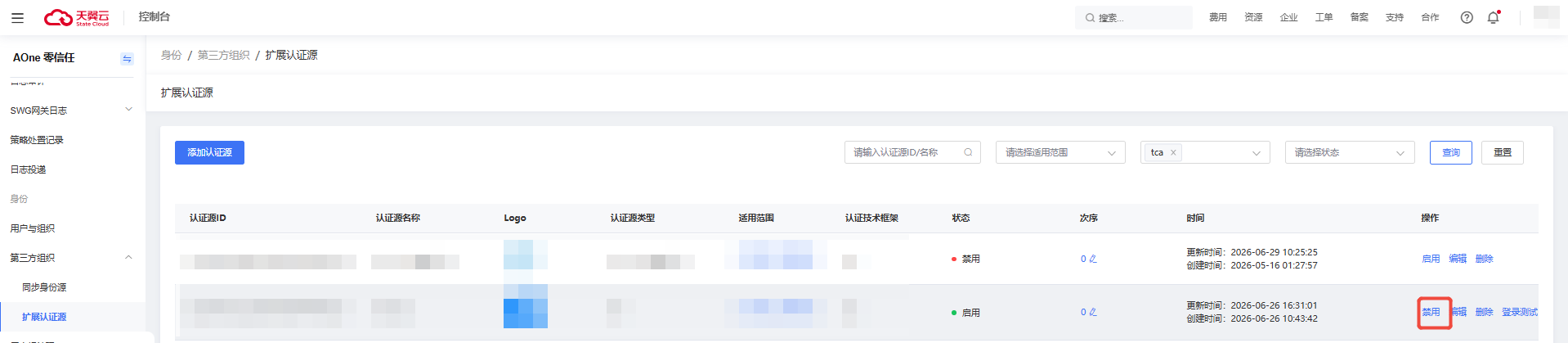Click the blue add auth source button
The image size is (1568, 343).
(x=209, y=152)
